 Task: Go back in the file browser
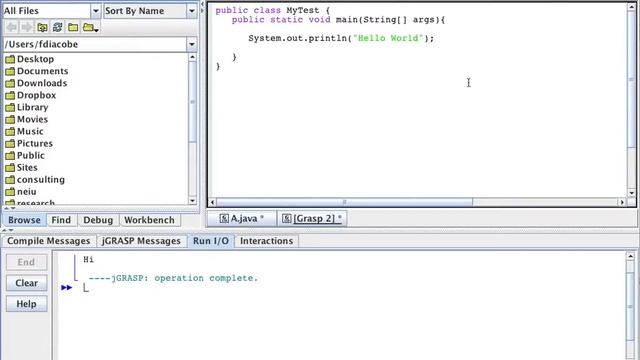(x=11, y=27)
